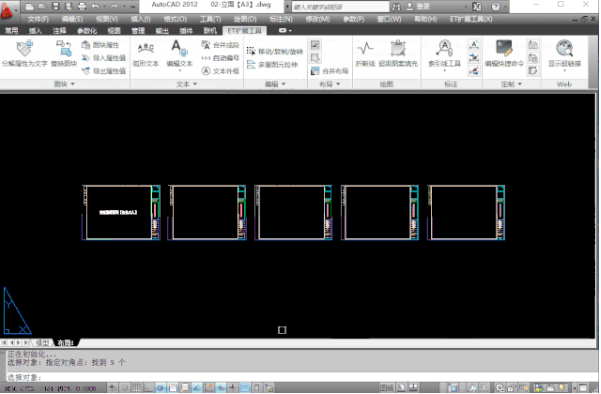Toggle the 图纸 paper space status button
Image resolution: width=601 pixels, height=394 pixels.
pyautogui.click(x=387, y=388)
